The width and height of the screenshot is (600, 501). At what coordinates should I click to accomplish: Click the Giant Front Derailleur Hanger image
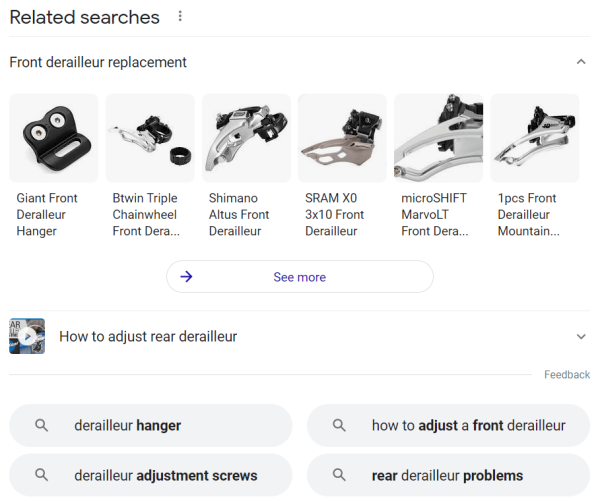pyautogui.click(x=53, y=138)
